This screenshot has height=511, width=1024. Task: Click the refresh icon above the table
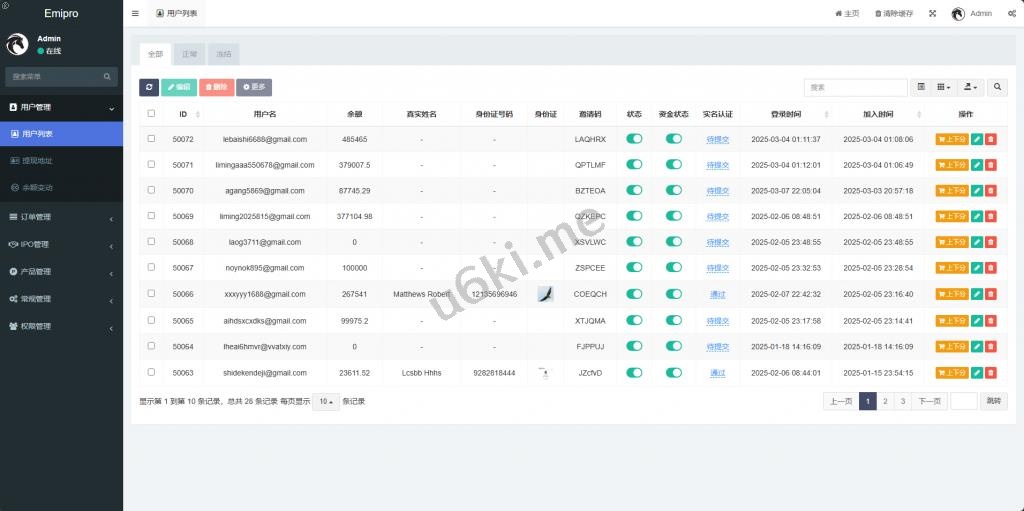(148, 88)
